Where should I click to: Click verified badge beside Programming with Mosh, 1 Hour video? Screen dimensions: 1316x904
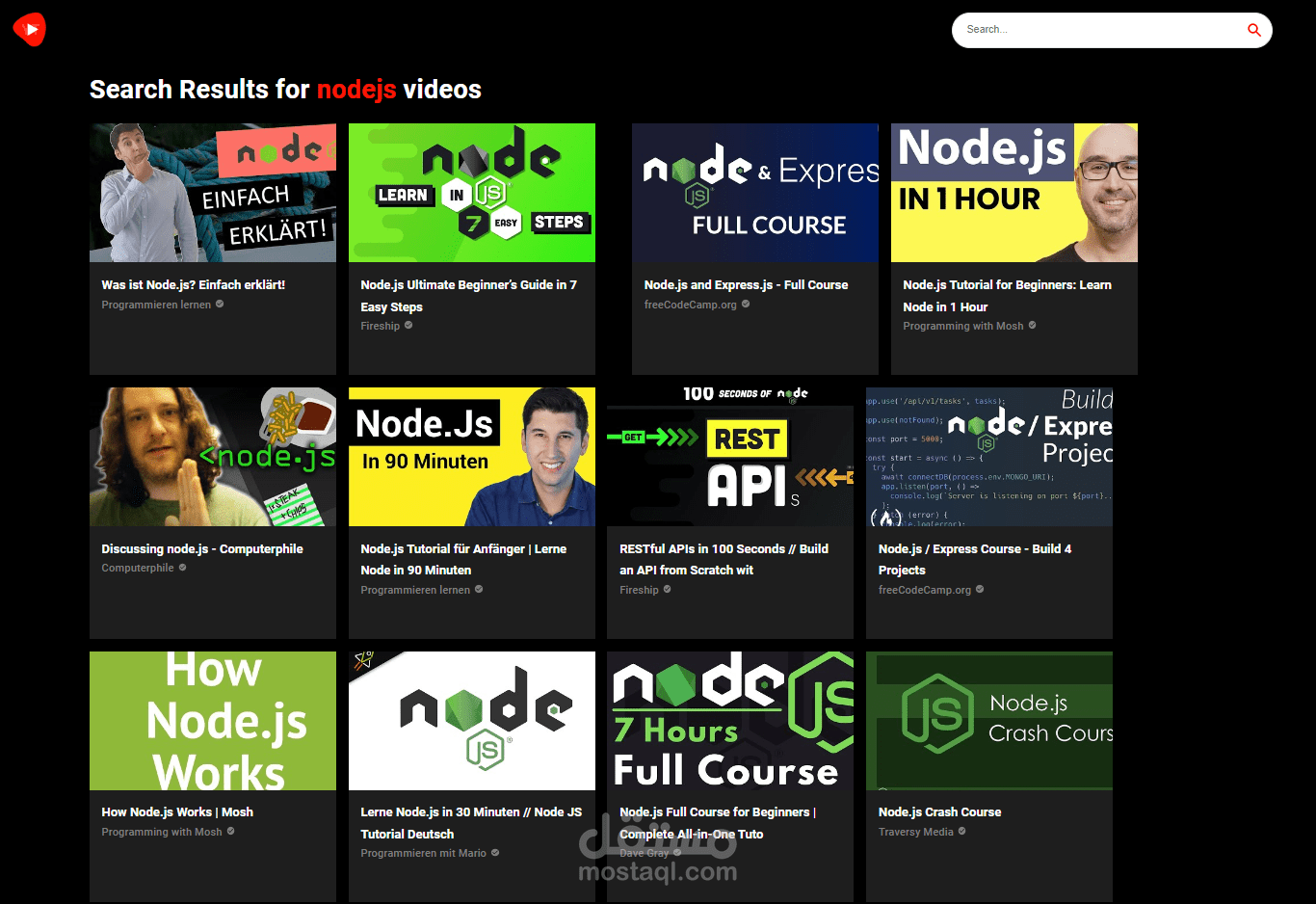pos(1032,325)
